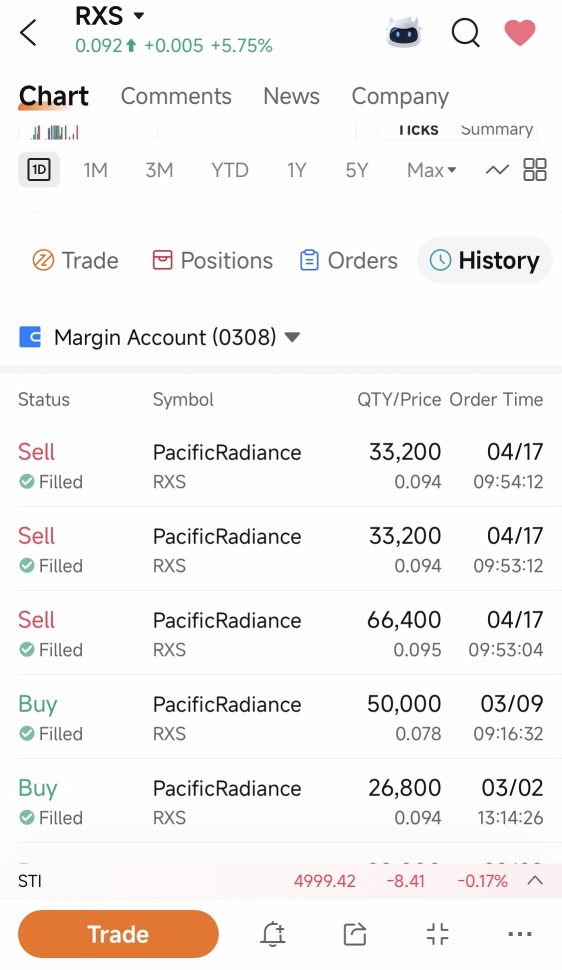
Task: Open the grid layout icon
Action: (535, 170)
